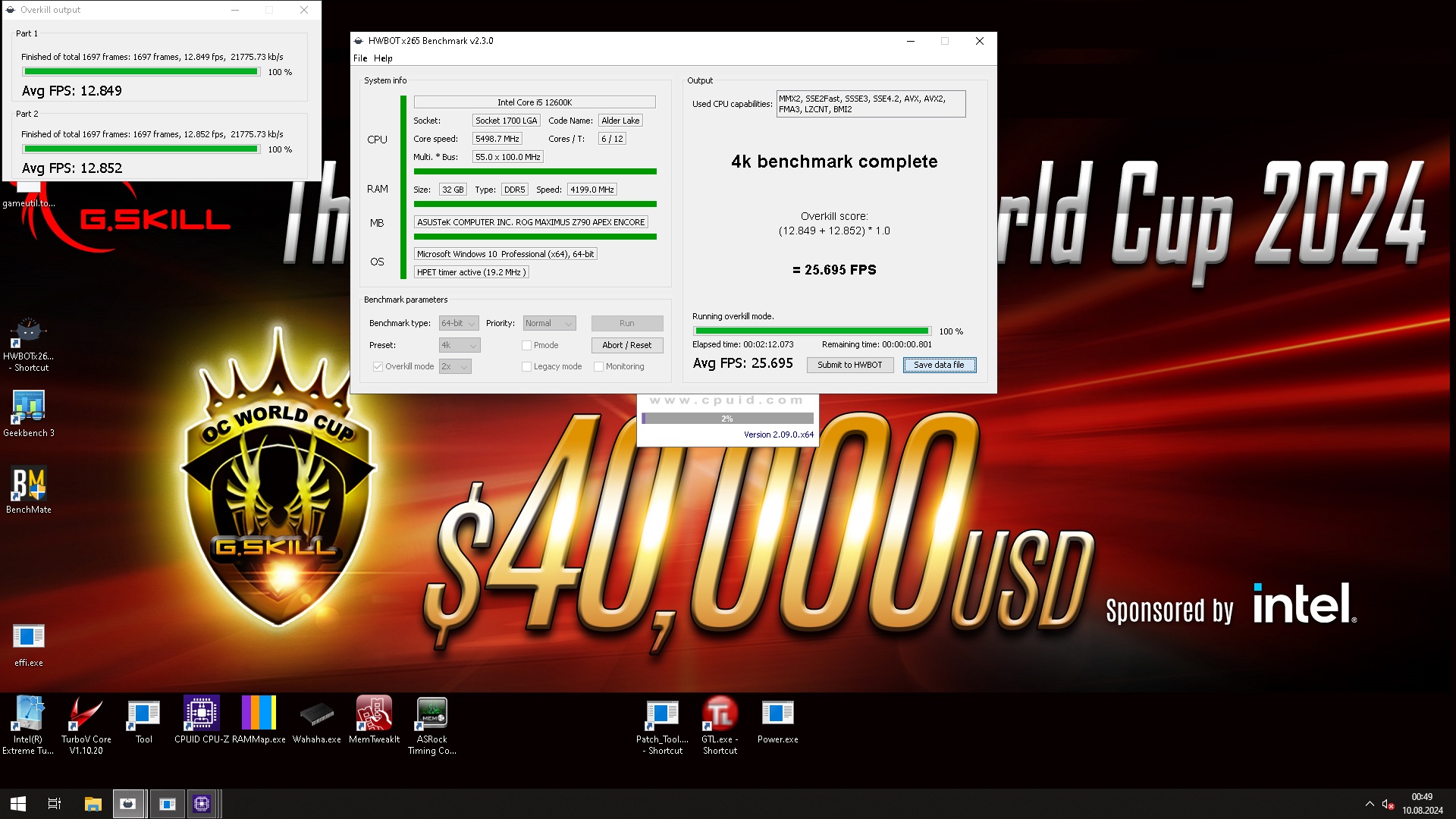Viewport: 1456px width, 819px height.
Task: Launch CPUID CPU-Z from the desktop
Action: click(x=202, y=720)
